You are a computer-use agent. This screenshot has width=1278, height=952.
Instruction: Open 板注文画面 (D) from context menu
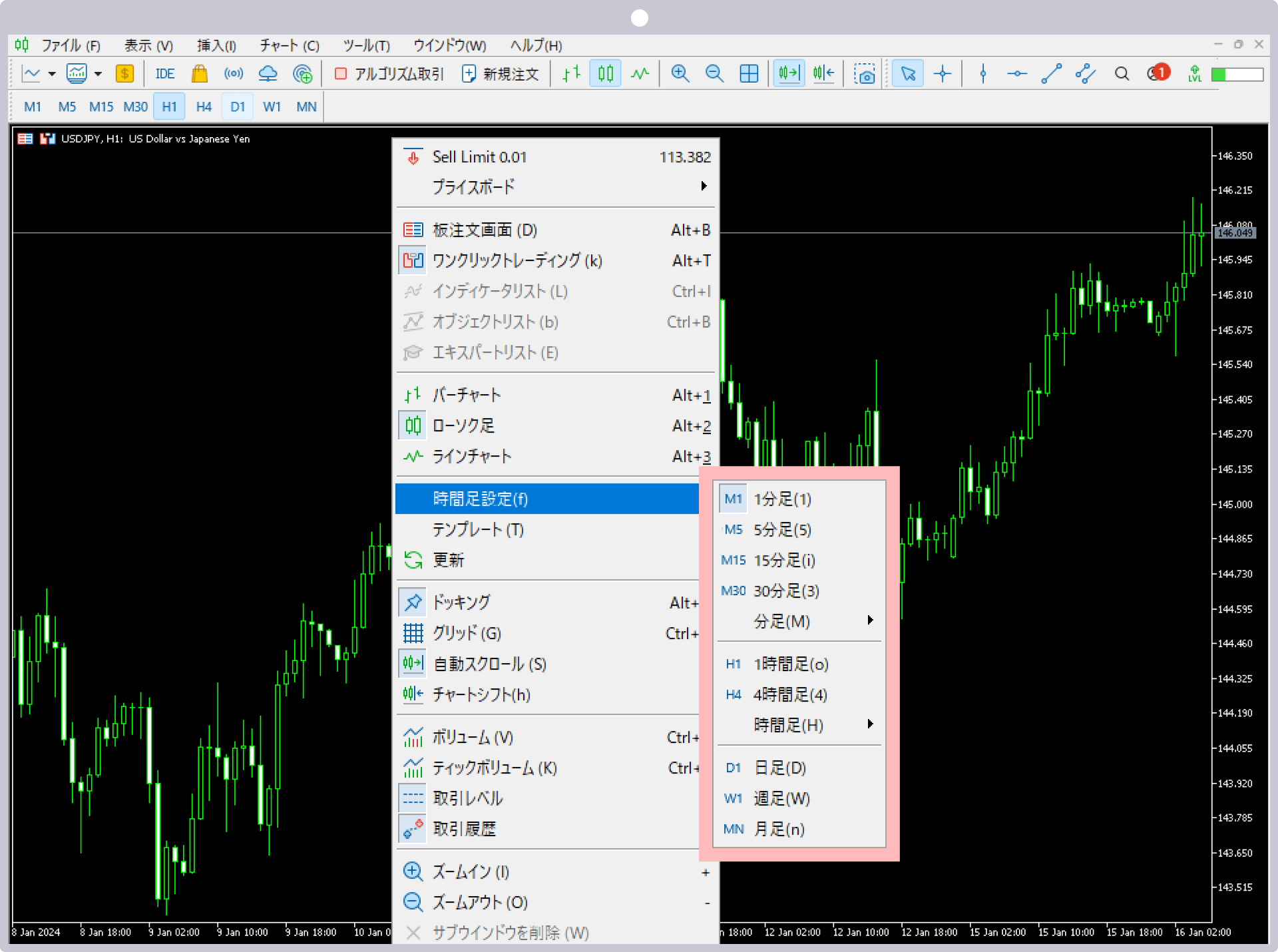pyautogui.click(x=556, y=230)
